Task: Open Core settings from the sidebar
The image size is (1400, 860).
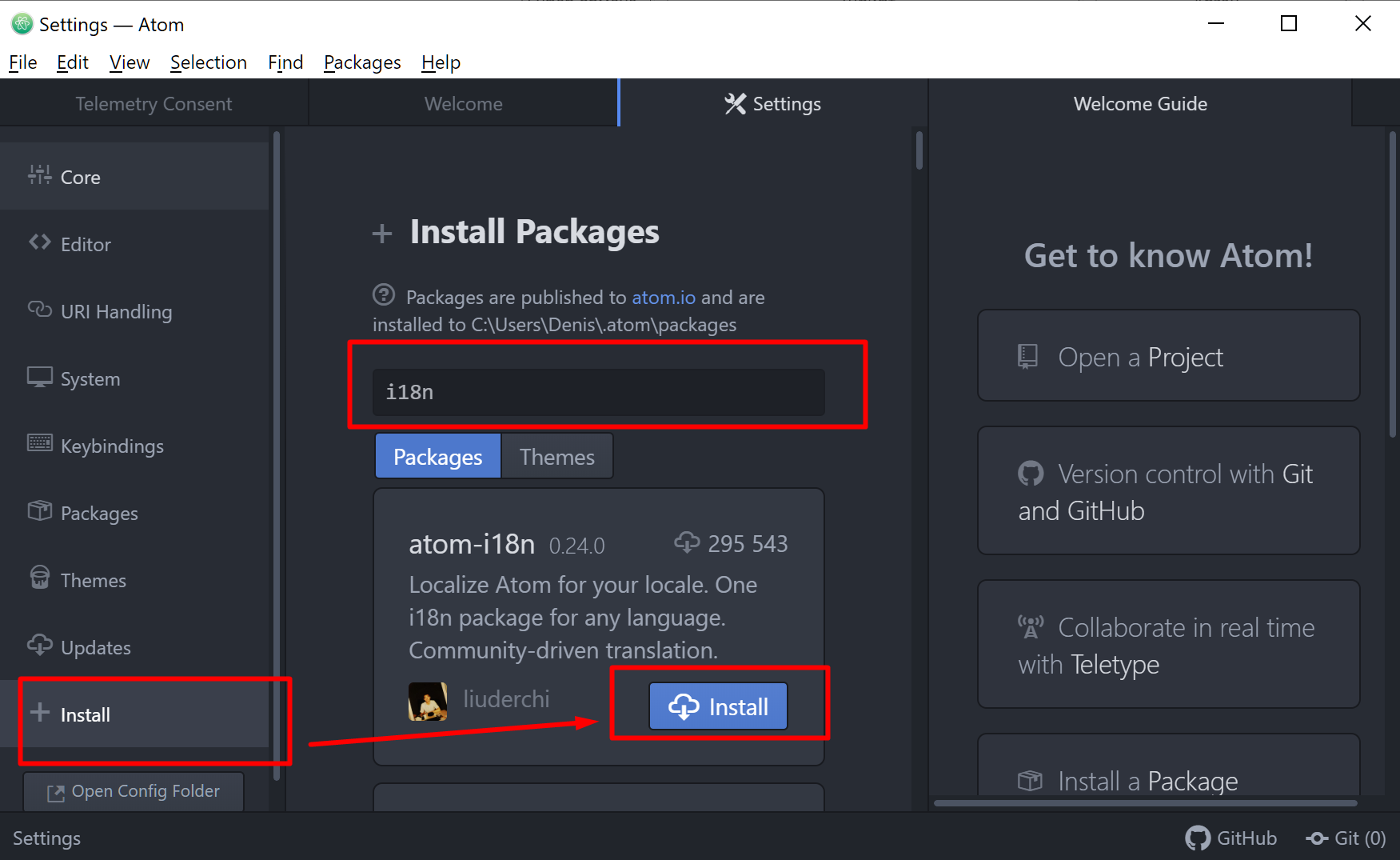Action: (134, 177)
